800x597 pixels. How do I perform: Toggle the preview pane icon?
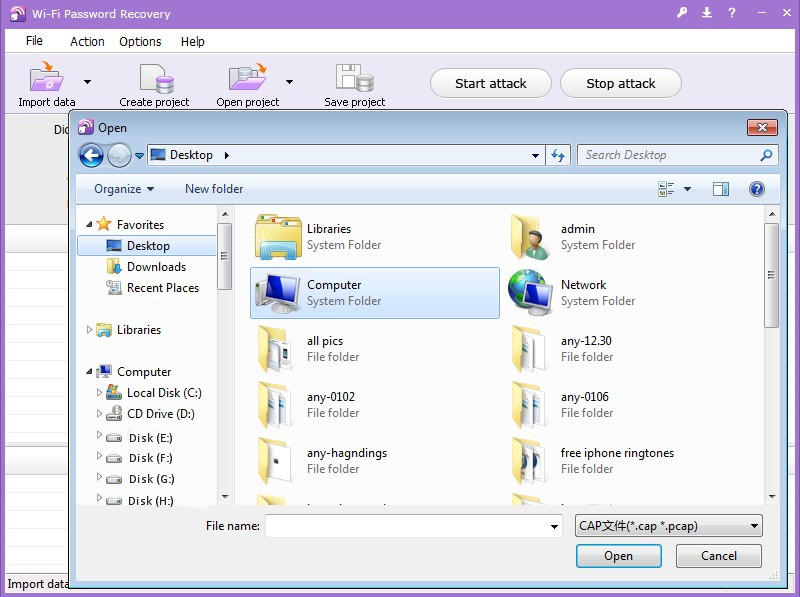pos(720,189)
